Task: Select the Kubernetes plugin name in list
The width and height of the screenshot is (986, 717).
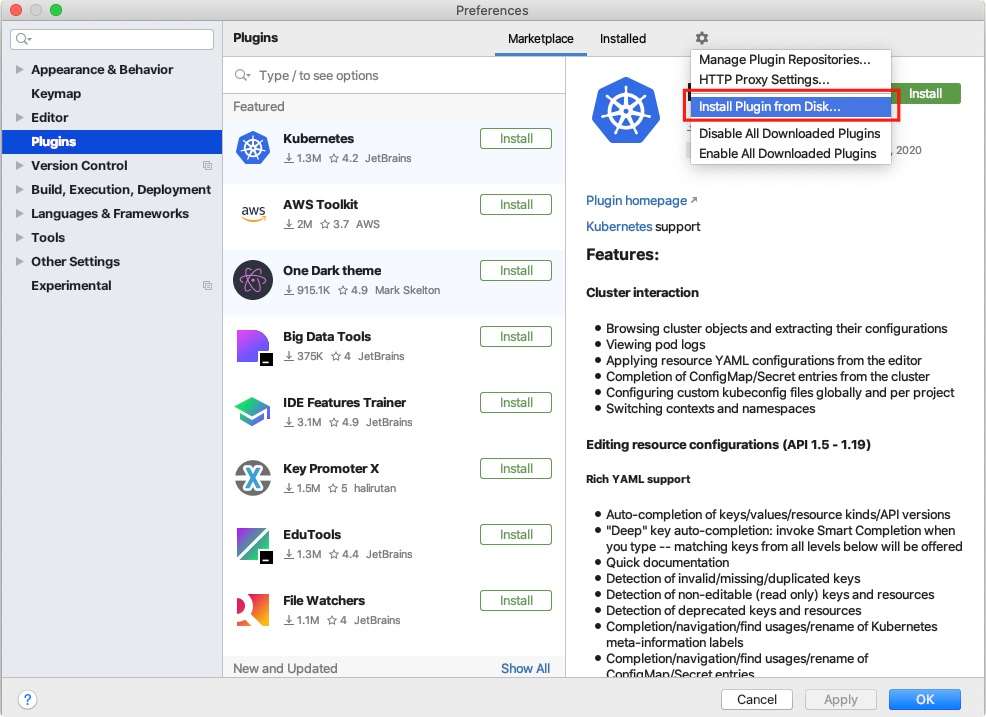Action: tap(318, 138)
